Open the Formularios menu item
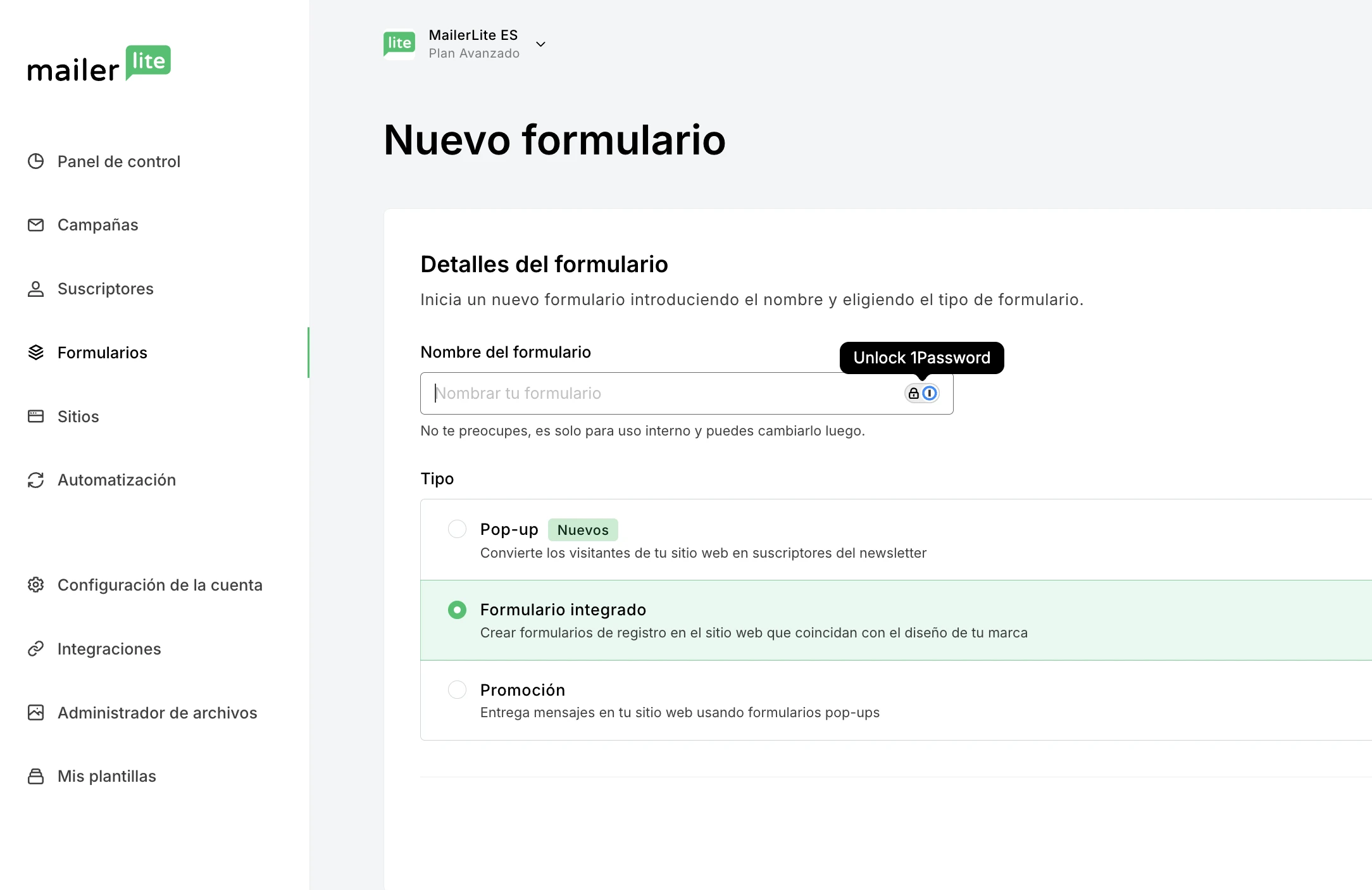This screenshot has height=890, width=1372. pos(103,353)
